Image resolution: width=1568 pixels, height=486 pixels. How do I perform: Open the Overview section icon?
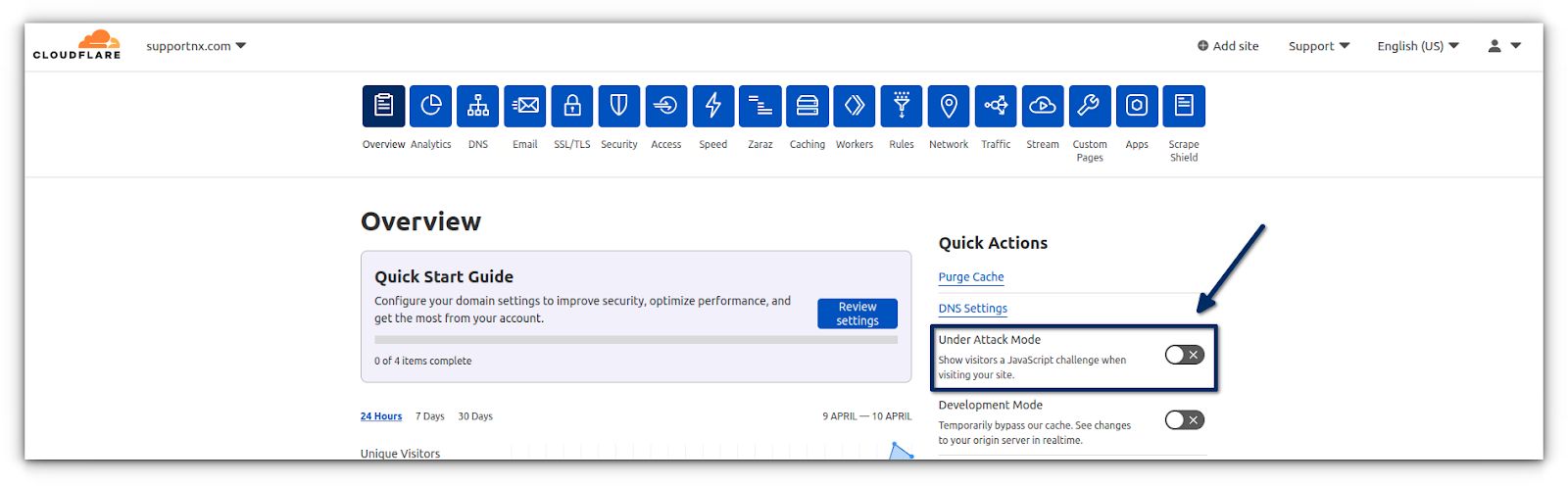383,106
